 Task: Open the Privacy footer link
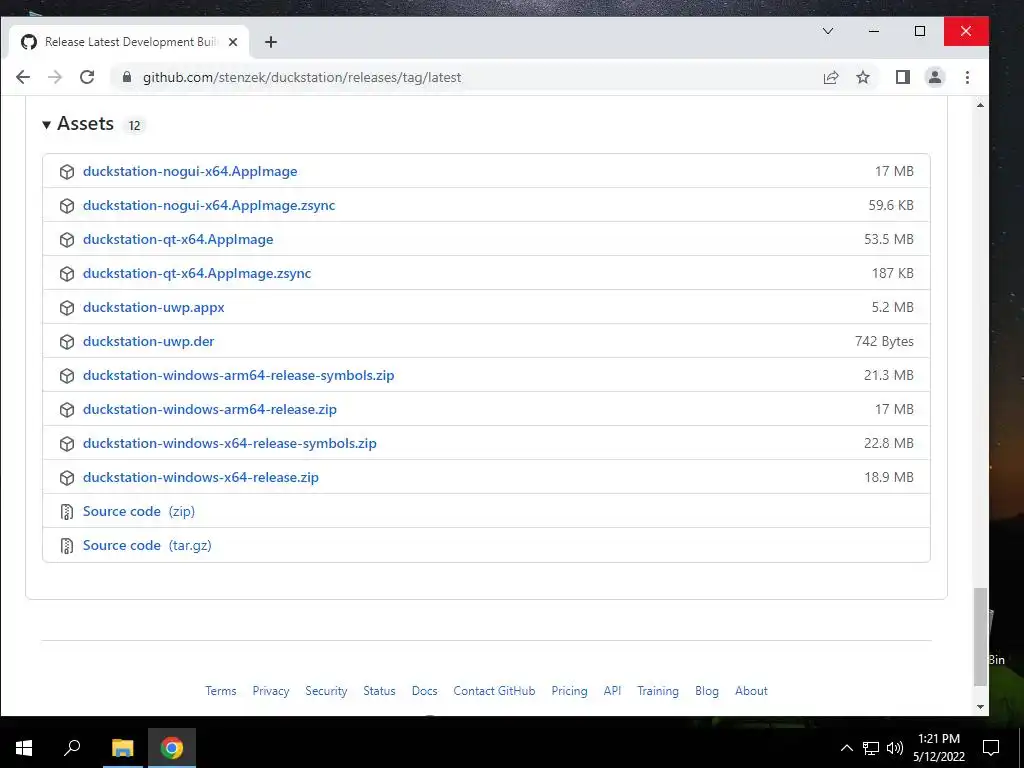(x=270, y=691)
